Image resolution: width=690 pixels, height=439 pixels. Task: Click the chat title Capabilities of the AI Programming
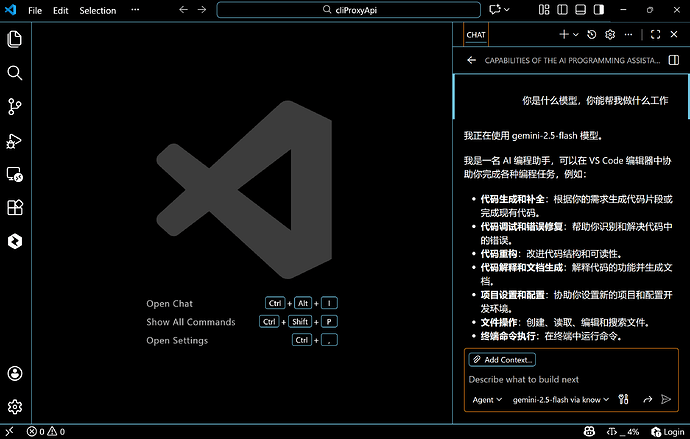point(572,61)
